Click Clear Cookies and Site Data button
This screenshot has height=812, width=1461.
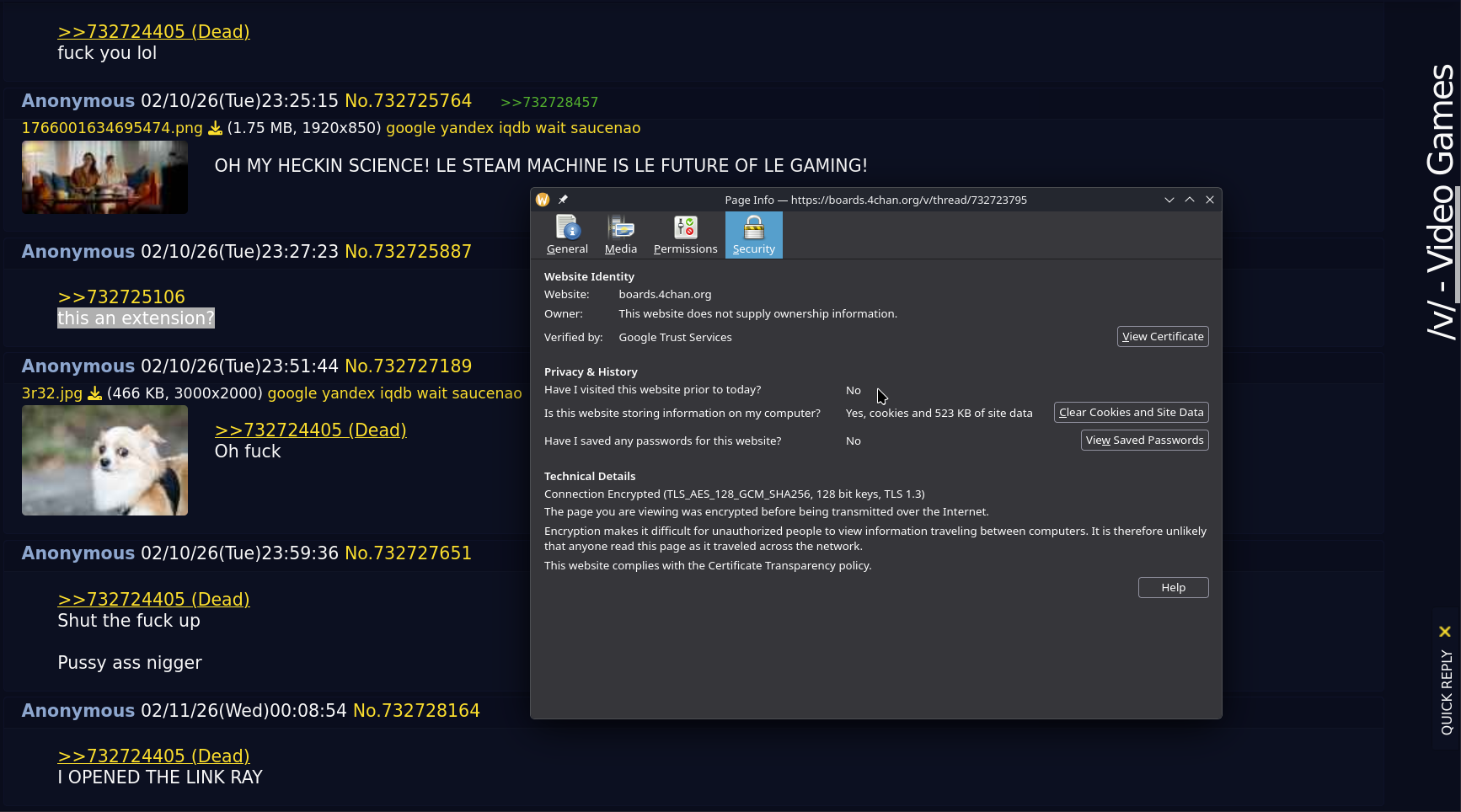1132,413
